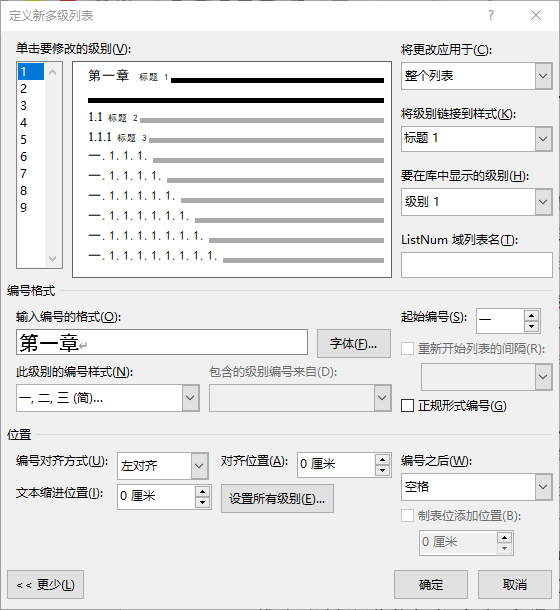560x610 pixels.
Task: Toggle the 重新开始列表的间隔 checkbox
Action: [407, 349]
